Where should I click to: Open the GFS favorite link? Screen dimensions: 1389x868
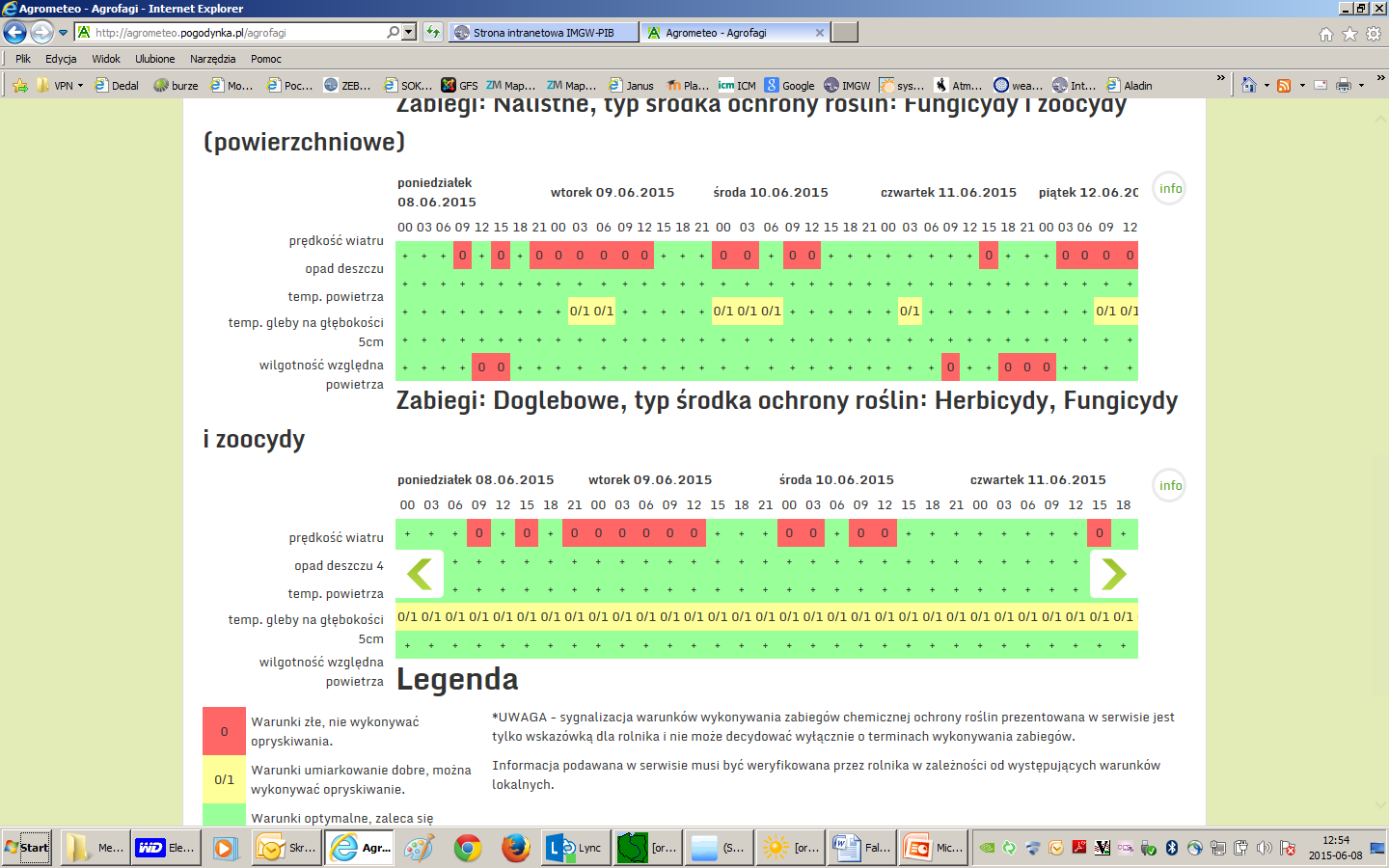click(x=459, y=86)
